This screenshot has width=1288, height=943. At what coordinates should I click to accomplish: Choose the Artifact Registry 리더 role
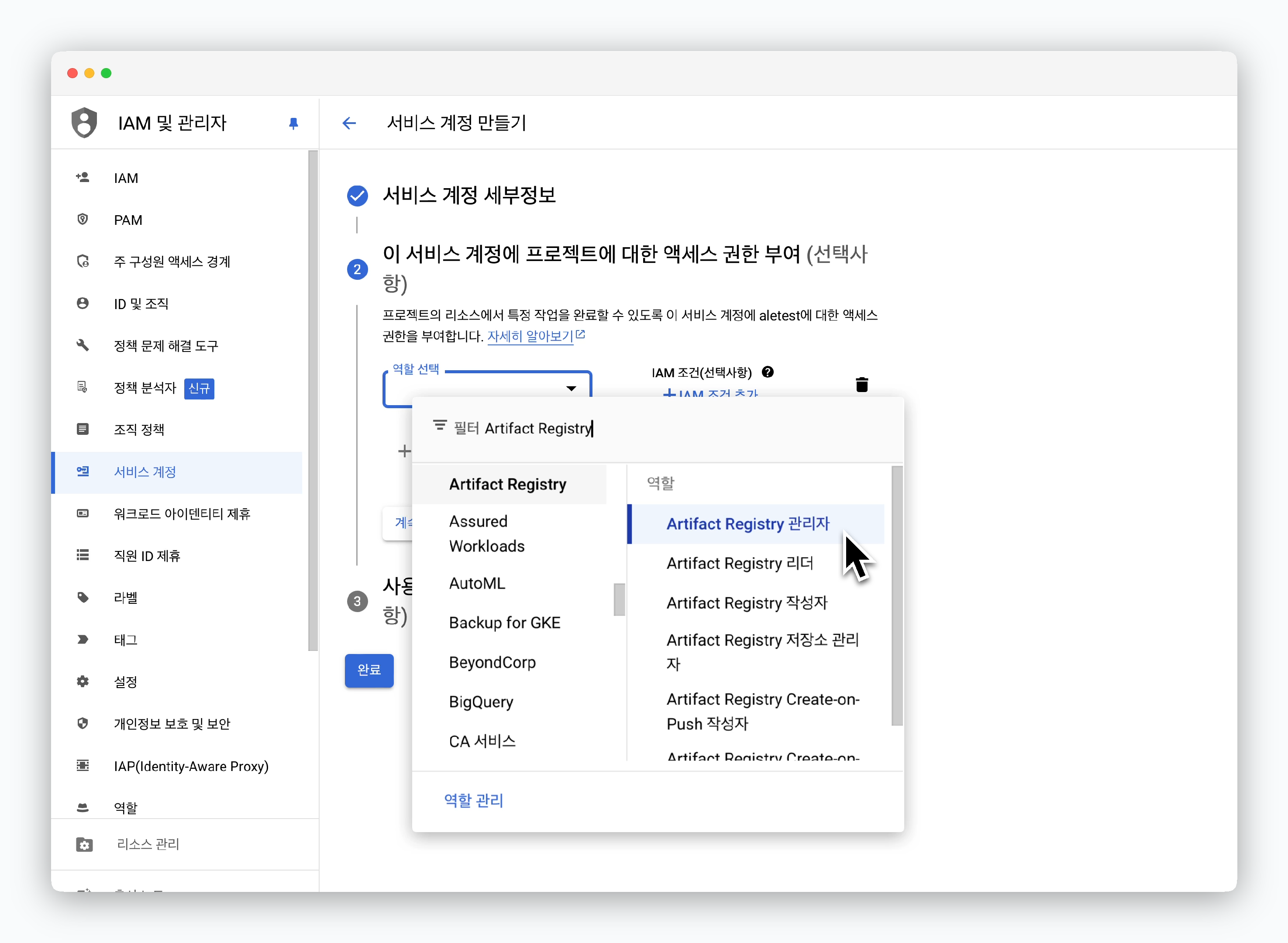point(756,564)
